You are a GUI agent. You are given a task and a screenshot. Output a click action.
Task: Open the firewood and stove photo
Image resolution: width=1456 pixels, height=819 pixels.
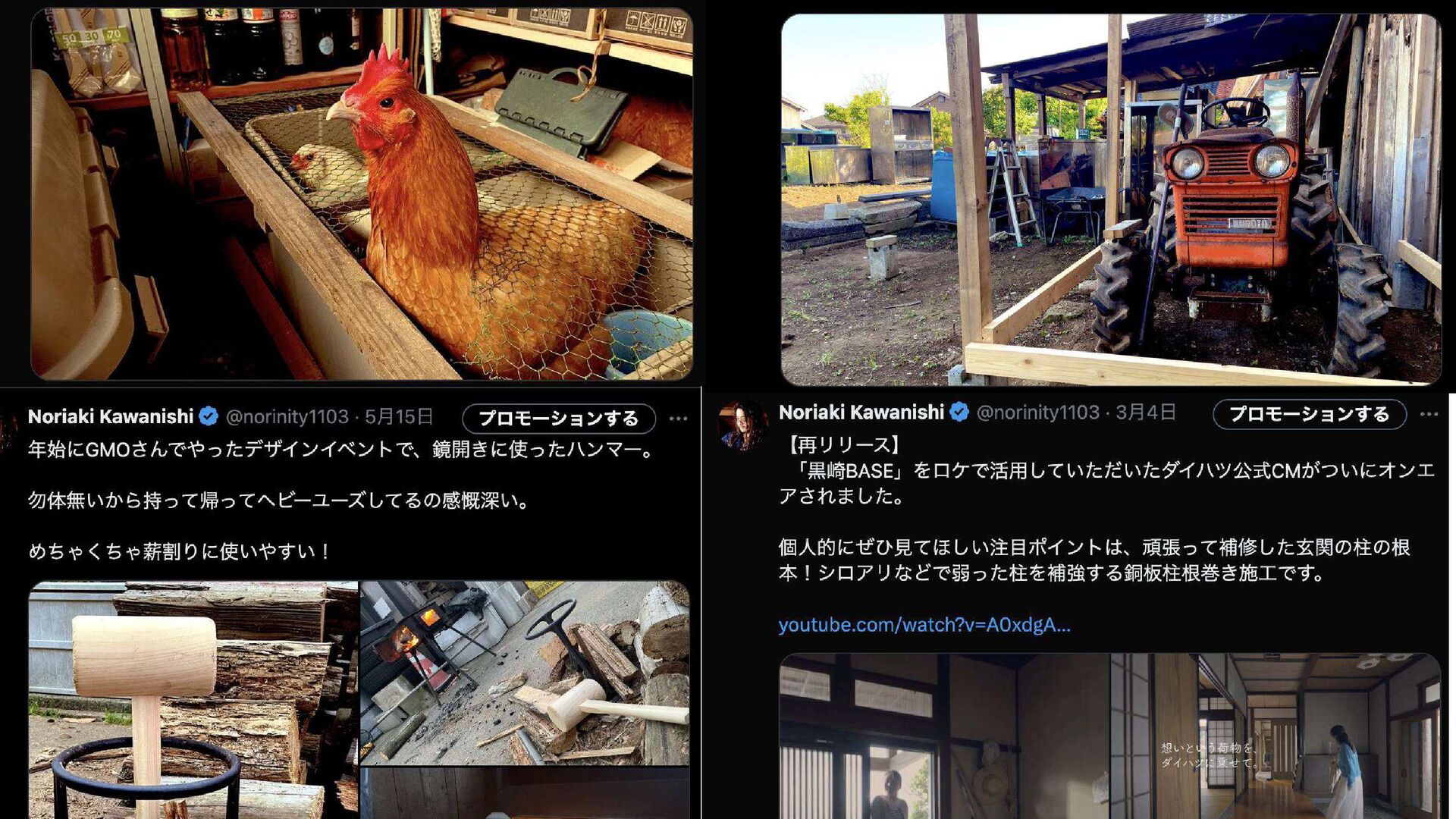point(525,673)
